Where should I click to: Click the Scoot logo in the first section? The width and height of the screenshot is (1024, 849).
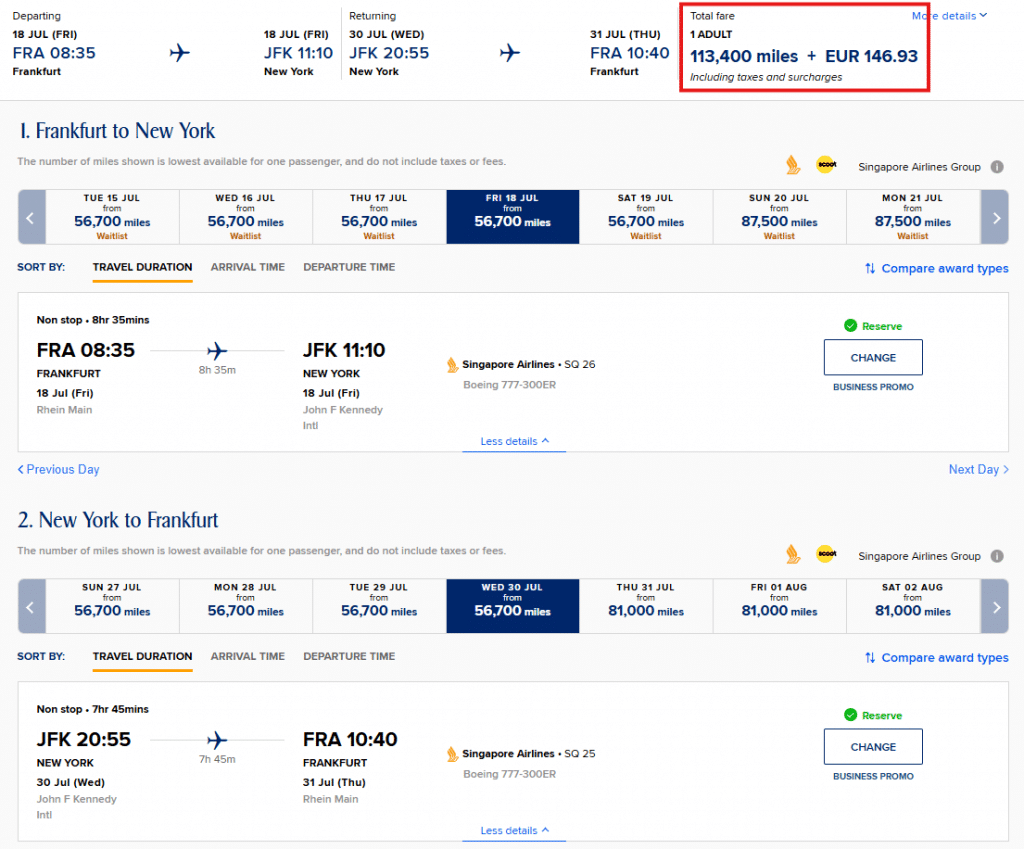click(825, 165)
